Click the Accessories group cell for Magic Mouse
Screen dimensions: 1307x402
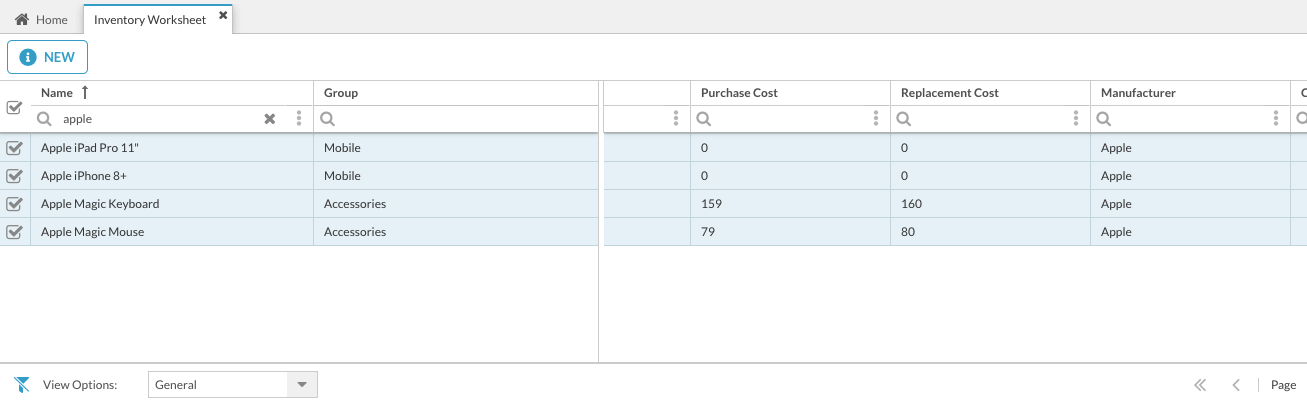pyautogui.click(x=456, y=232)
